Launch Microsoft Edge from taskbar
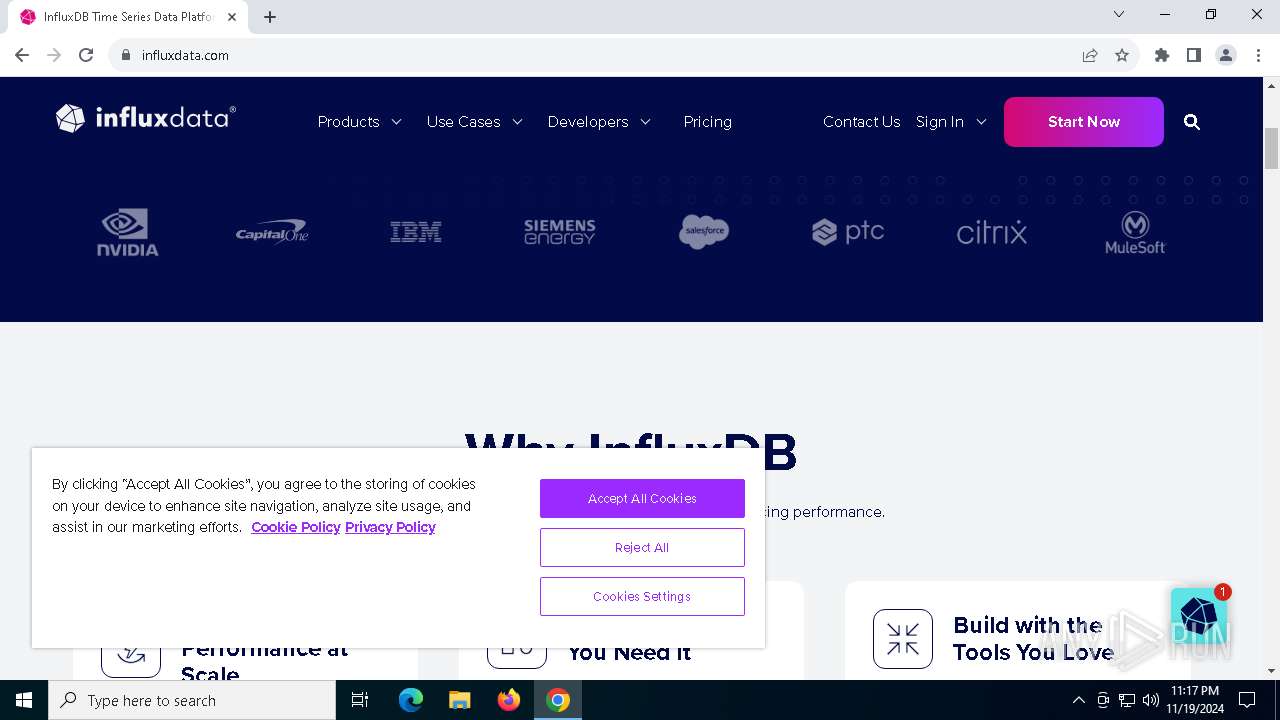 click(411, 700)
